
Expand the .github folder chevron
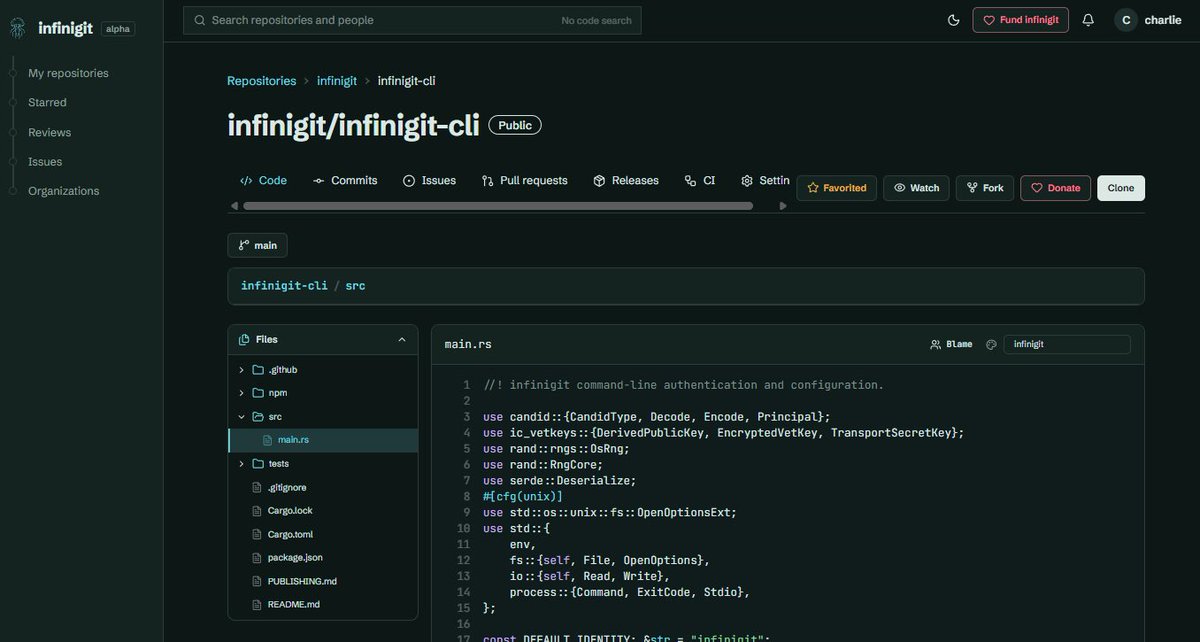(241, 370)
